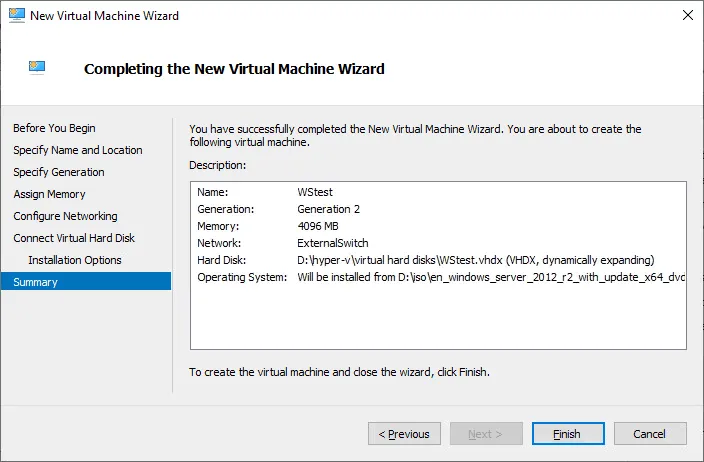Viewport: 704px width, 462px height.
Task: Click the virtual machine icon beside the heading
Action: 37,68
